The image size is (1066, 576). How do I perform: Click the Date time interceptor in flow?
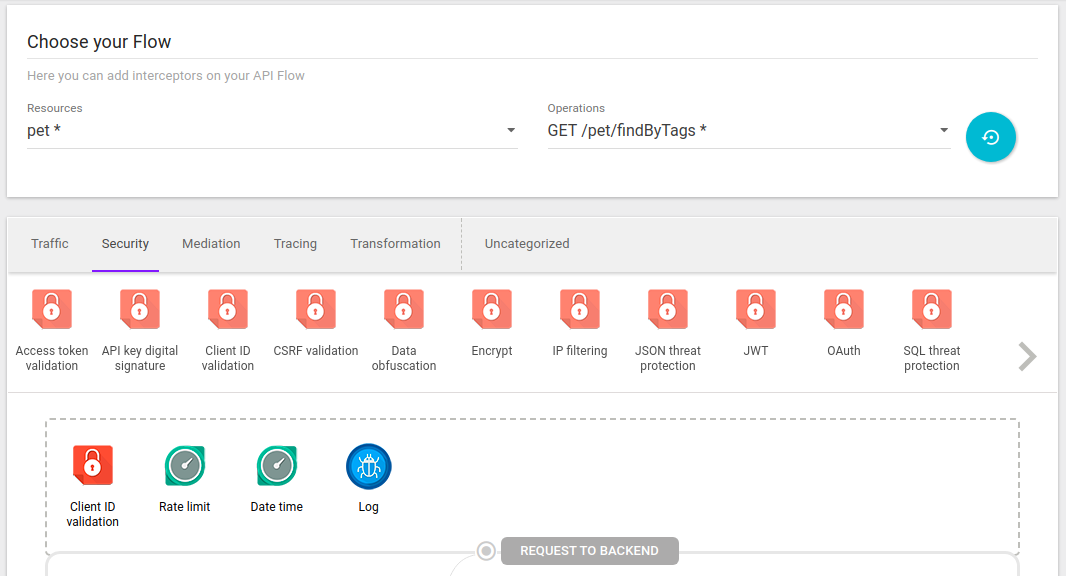click(277, 466)
